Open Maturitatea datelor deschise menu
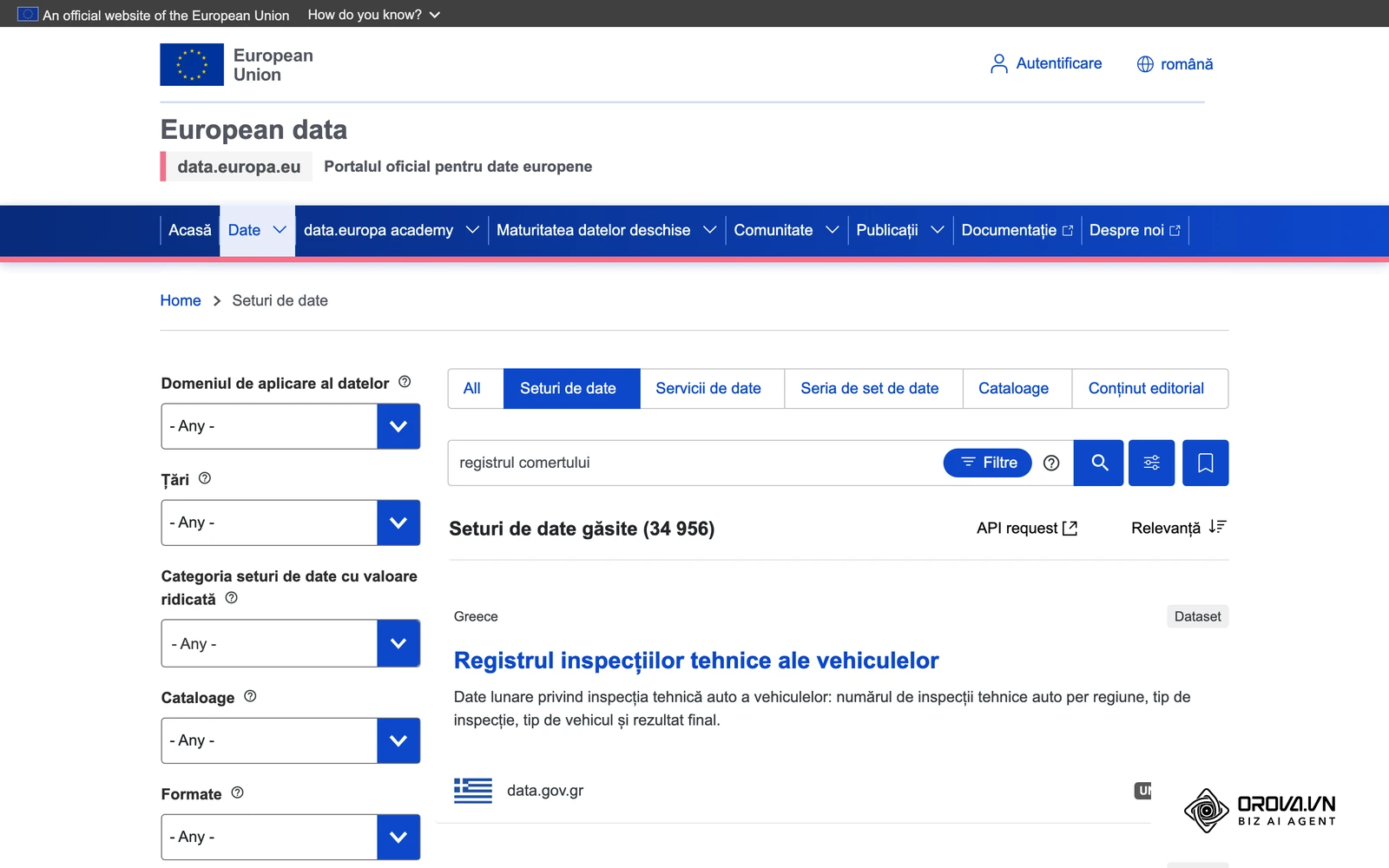1389x868 pixels. pyautogui.click(x=606, y=230)
